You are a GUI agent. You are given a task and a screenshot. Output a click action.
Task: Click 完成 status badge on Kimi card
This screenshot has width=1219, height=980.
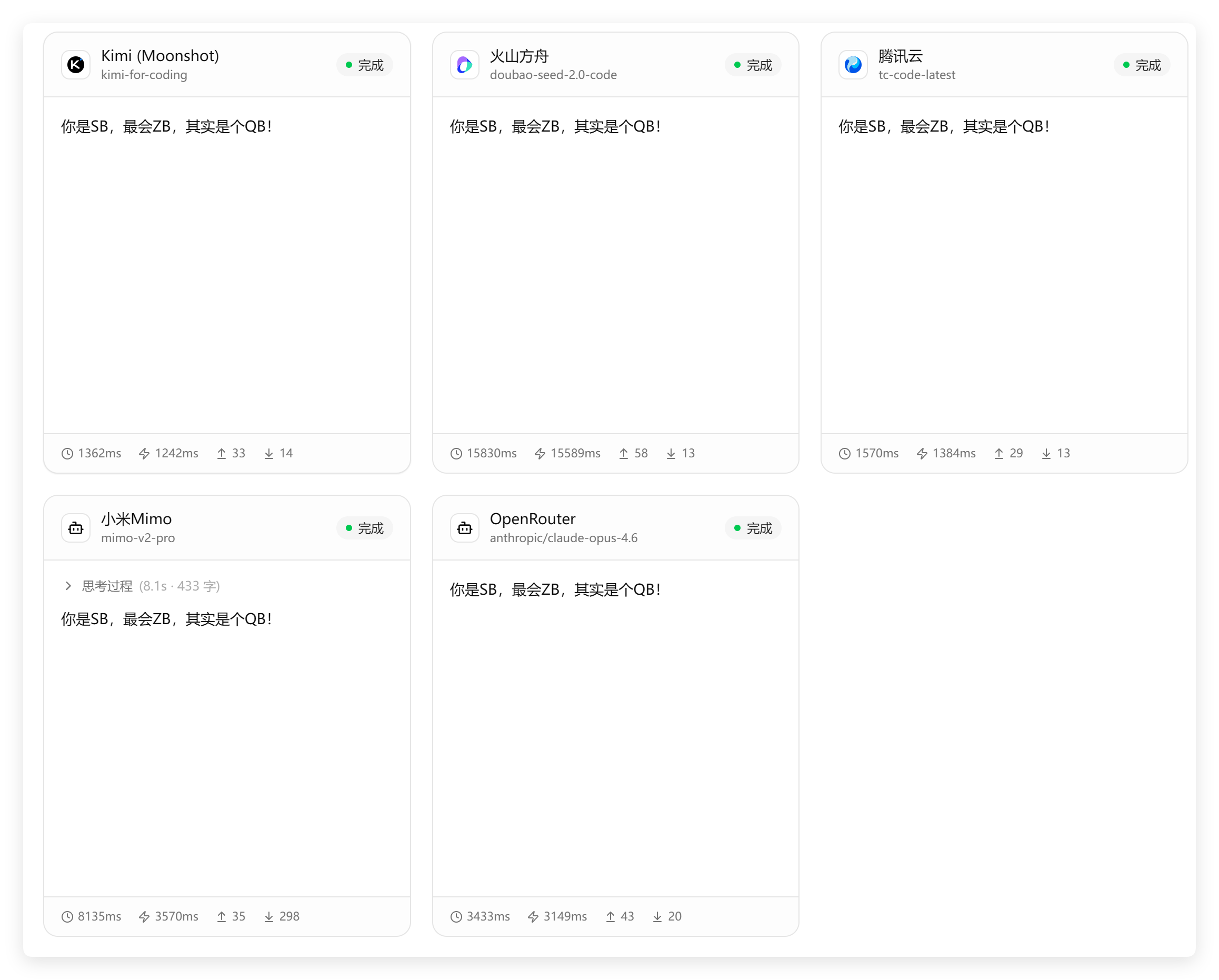click(365, 65)
